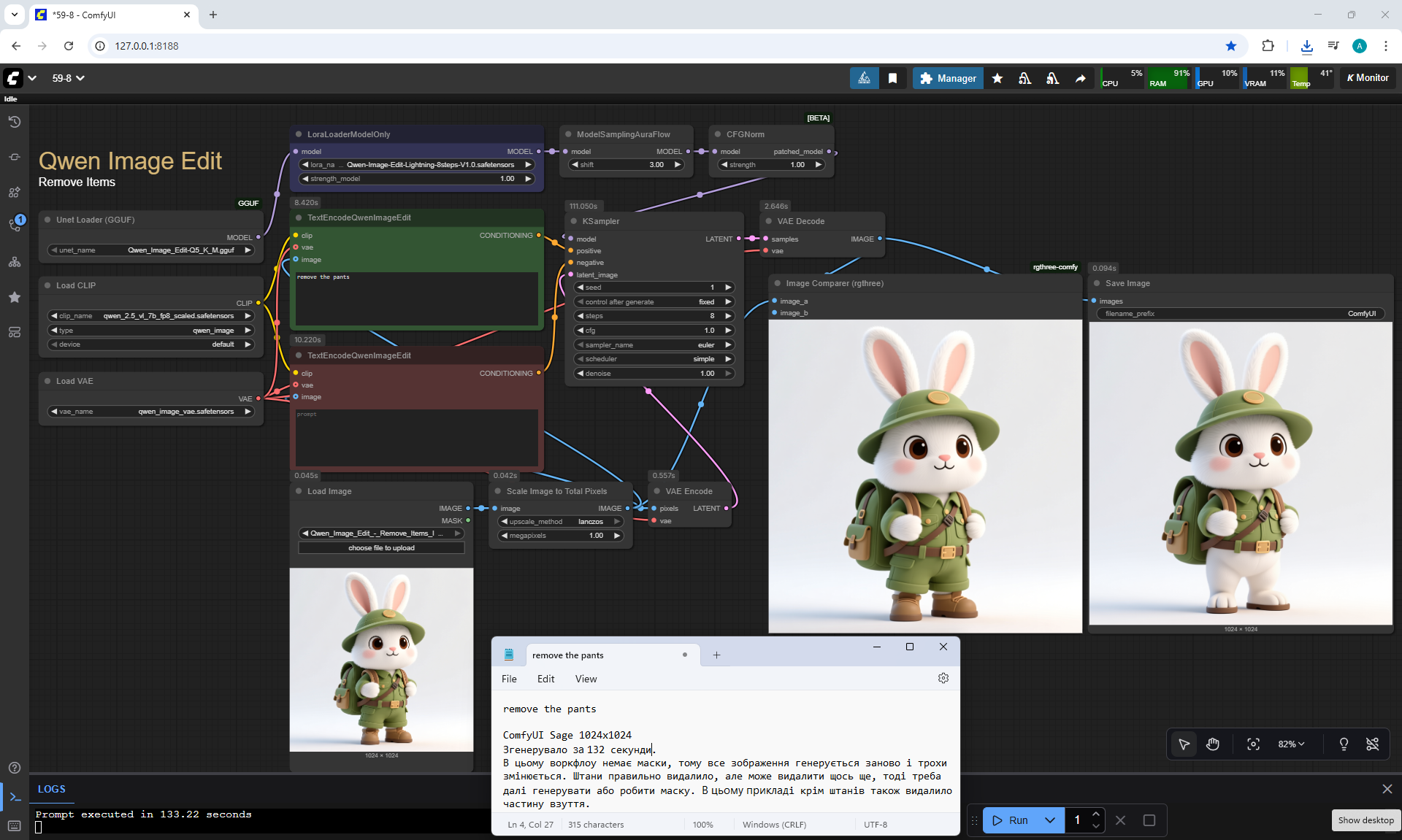Screen dimensions: 1402x840
Task: Click the denoise value slider in KSampler
Action: pos(654,373)
